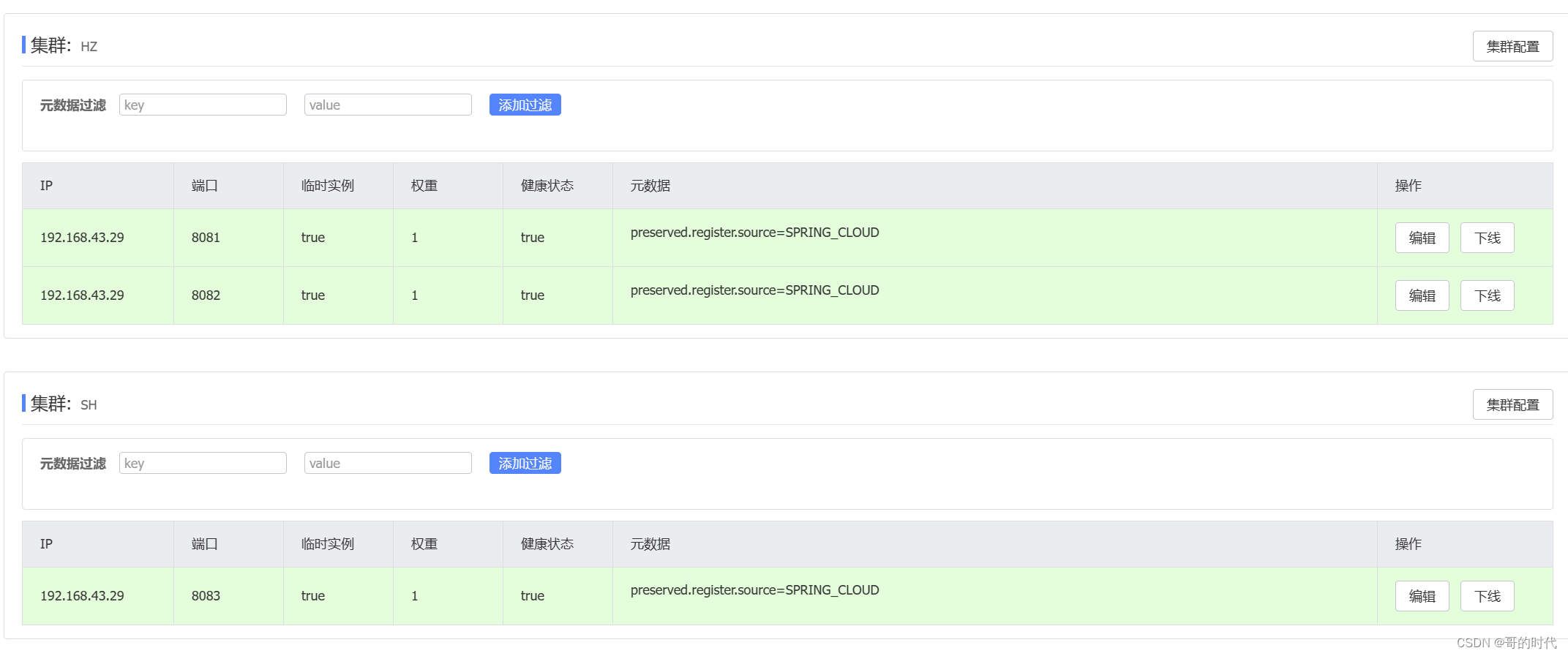Click SH cluster metadata value field
Image resolution: width=1568 pixels, height=656 pixels.
[x=388, y=464]
